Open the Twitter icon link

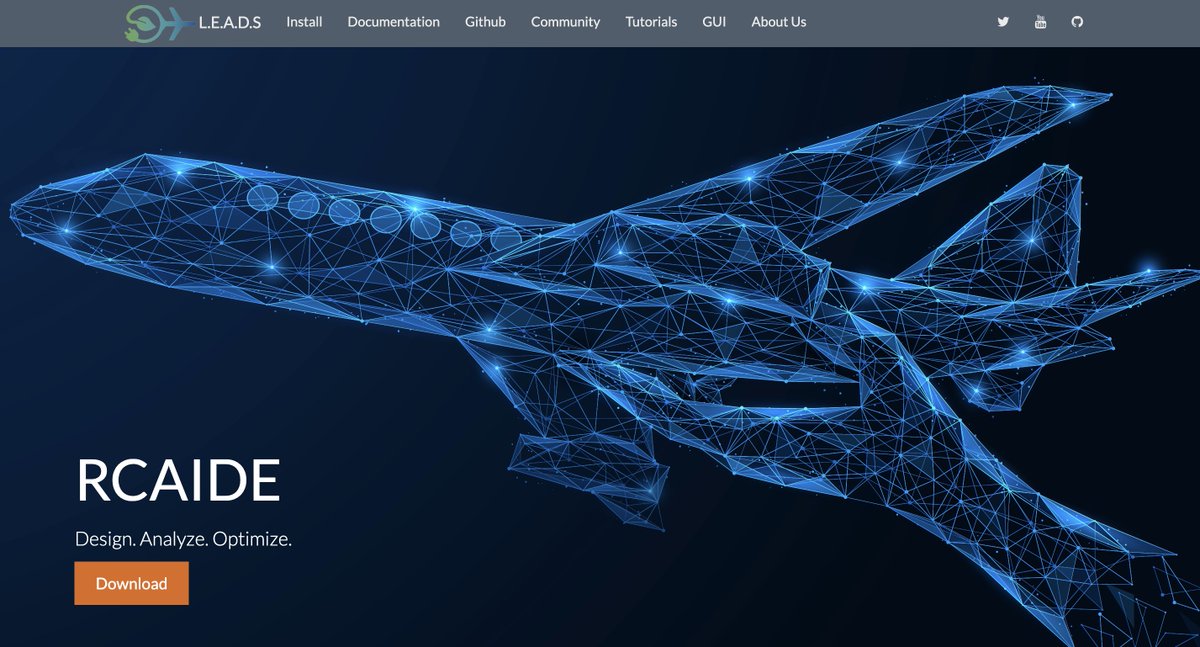click(1004, 22)
